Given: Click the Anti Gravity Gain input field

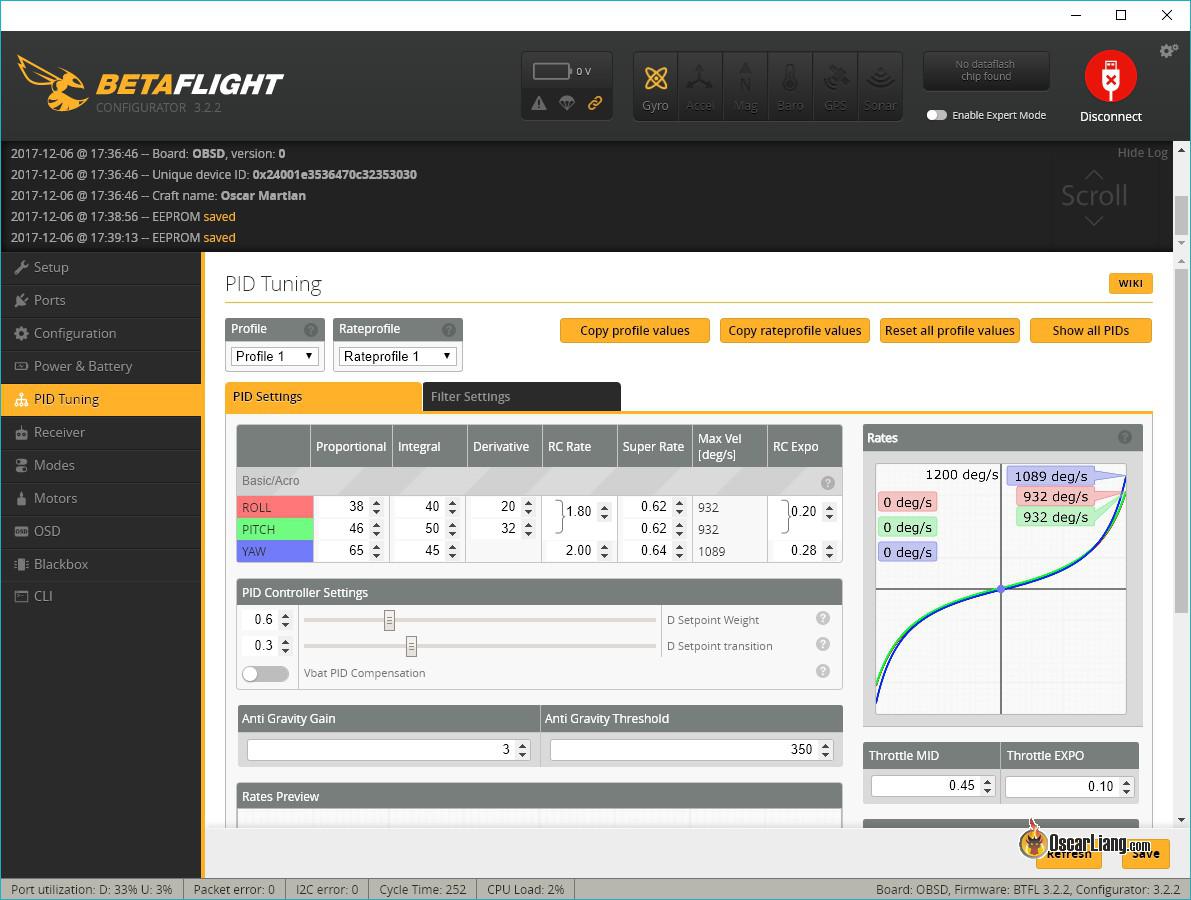Looking at the screenshot, I should pos(380,748).
